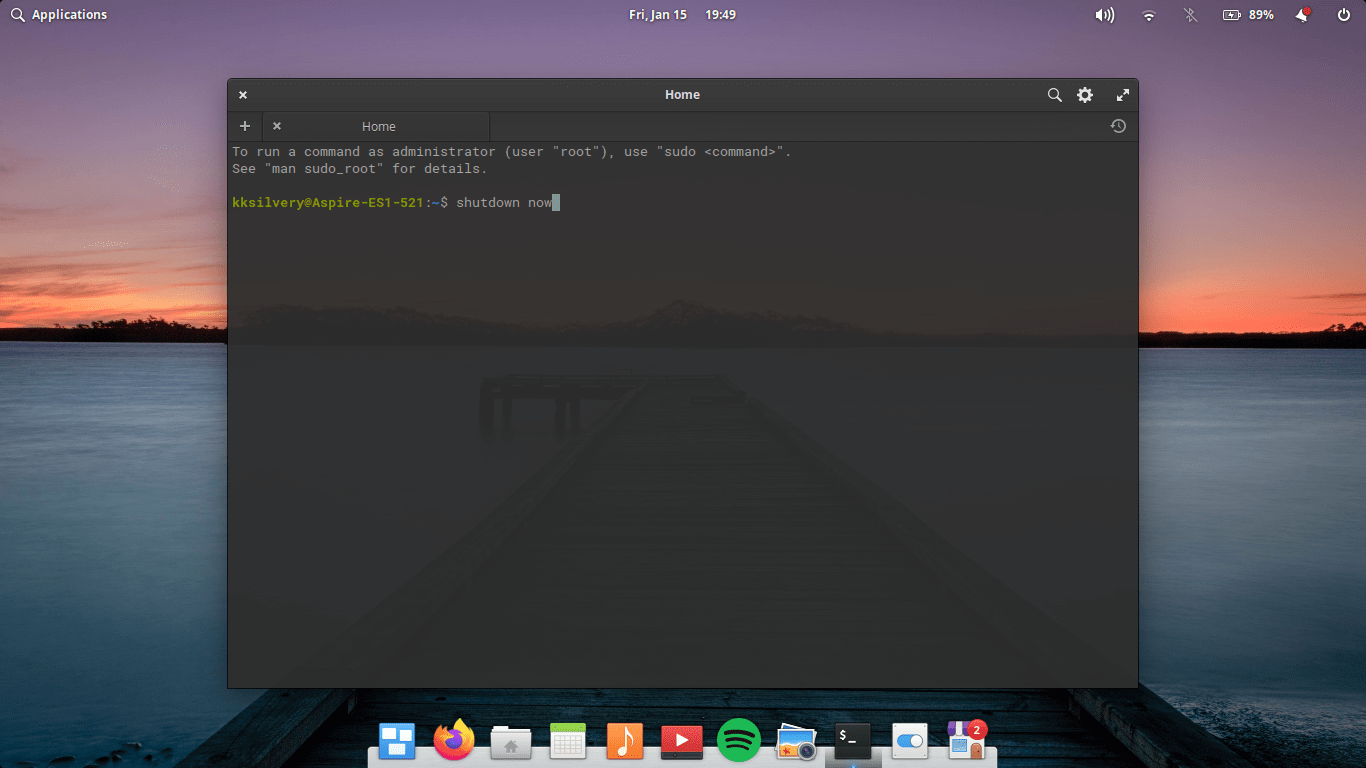This screenshot has width=1366, height=768.
Task: Open AppCenter with 2 updates badge
Action: [x=967, y=741]
